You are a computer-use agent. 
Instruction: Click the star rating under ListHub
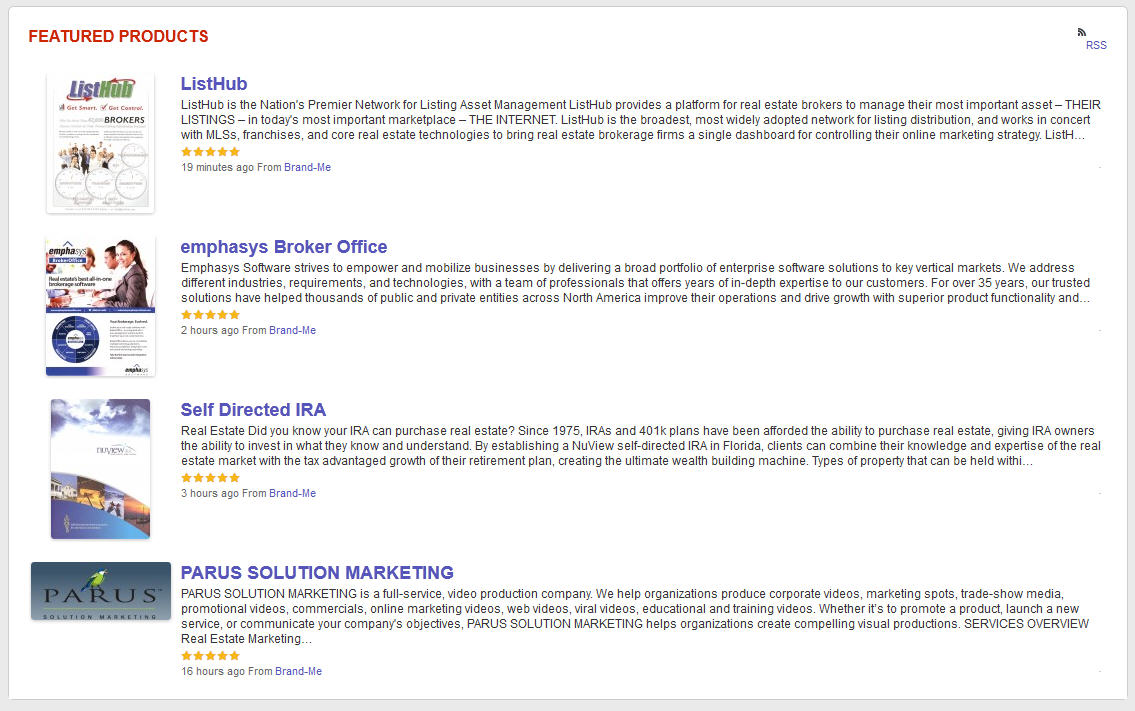(210, 152)
